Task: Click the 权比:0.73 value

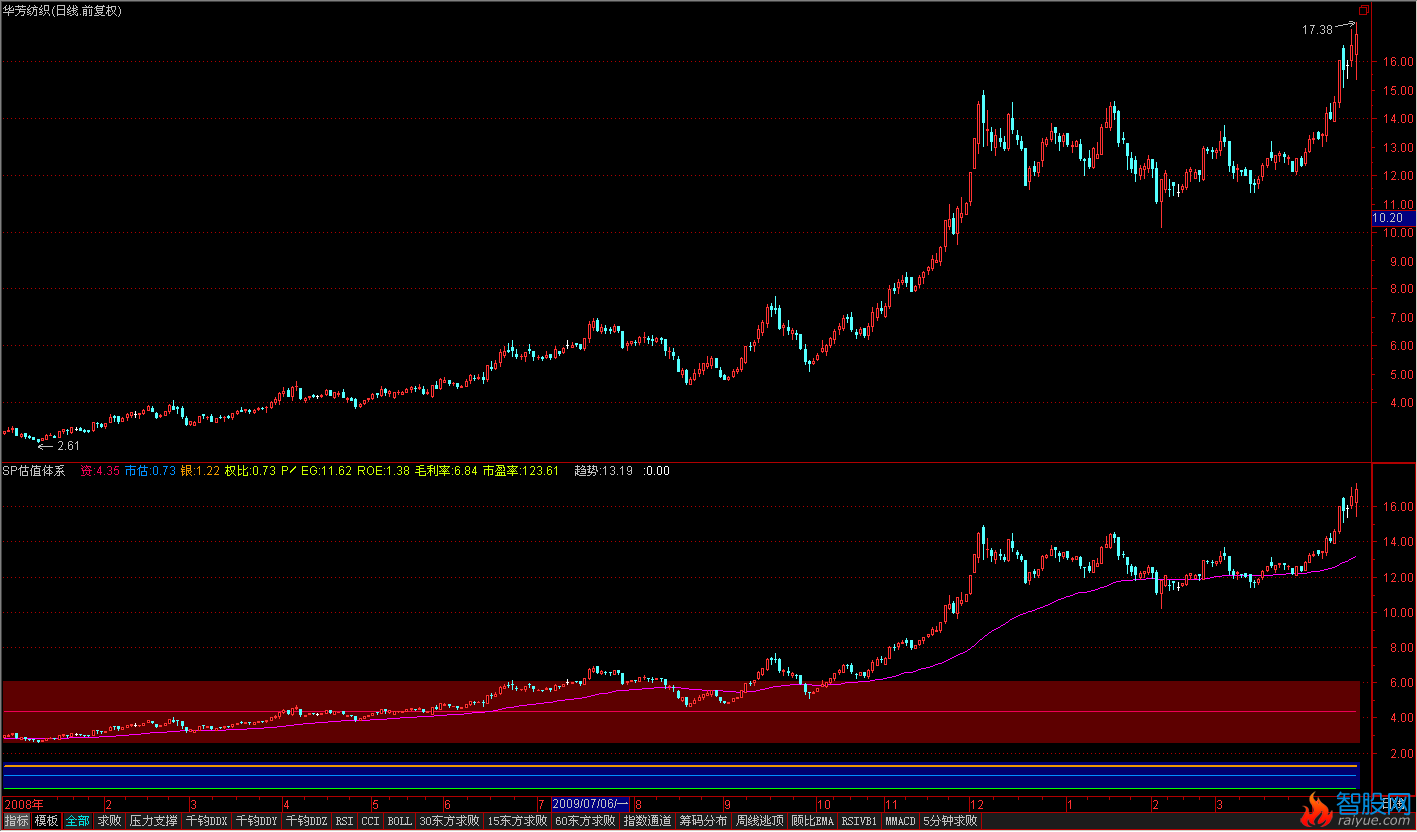Action: click(250, 470)
